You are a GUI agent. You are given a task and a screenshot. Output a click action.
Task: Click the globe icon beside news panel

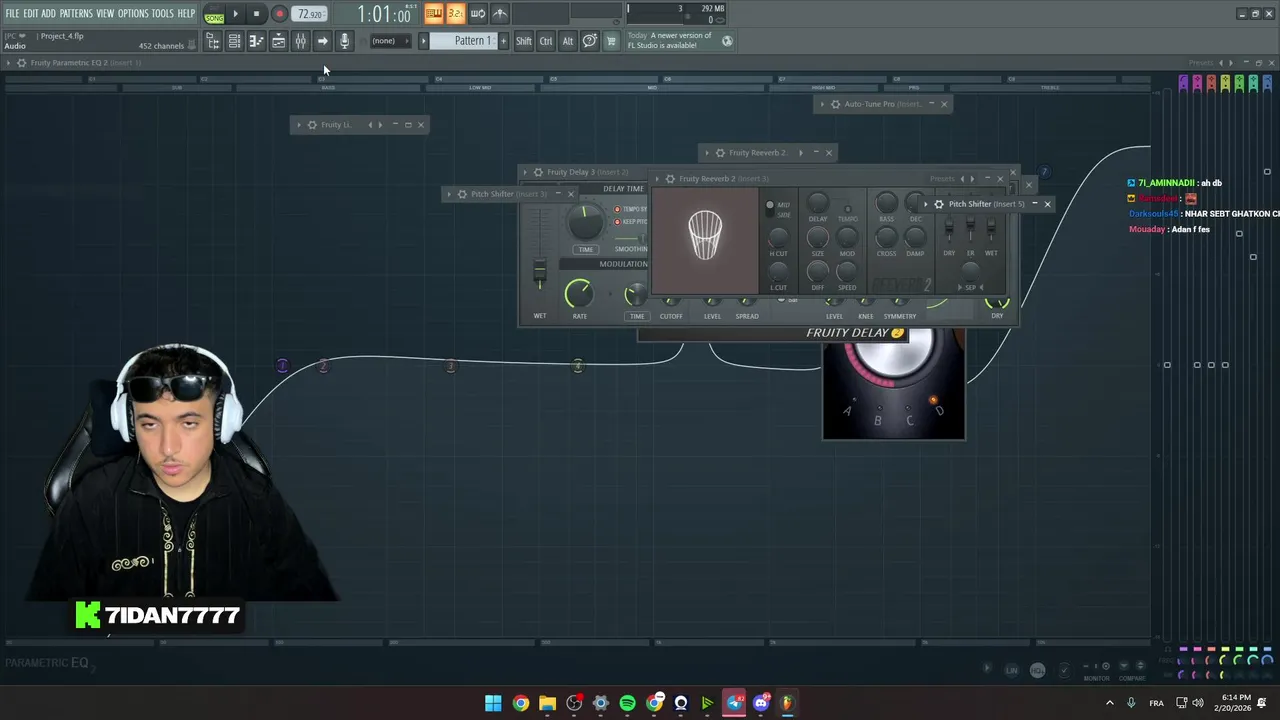[727, 41]
